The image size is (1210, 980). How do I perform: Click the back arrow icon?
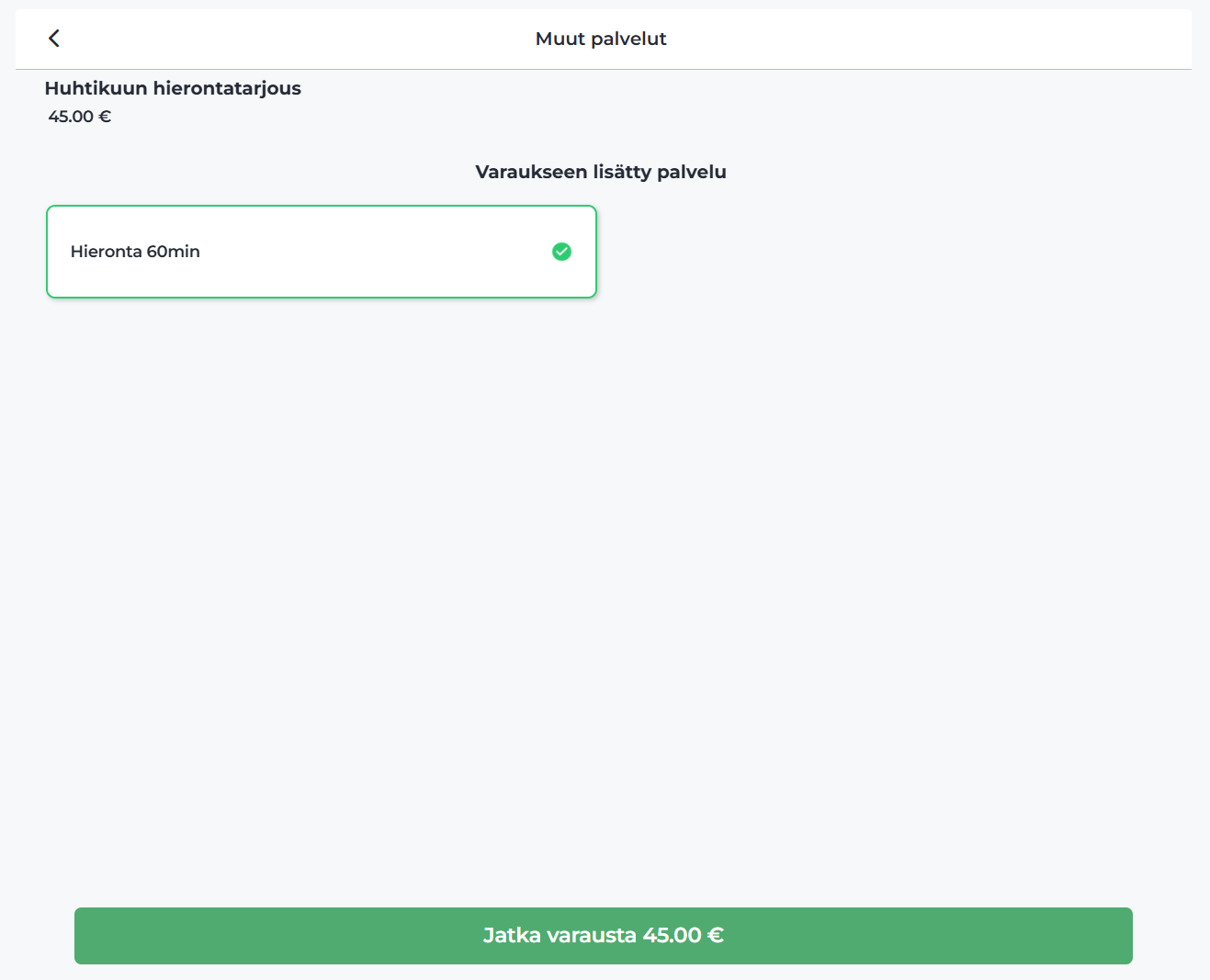[x=54, y=38]
